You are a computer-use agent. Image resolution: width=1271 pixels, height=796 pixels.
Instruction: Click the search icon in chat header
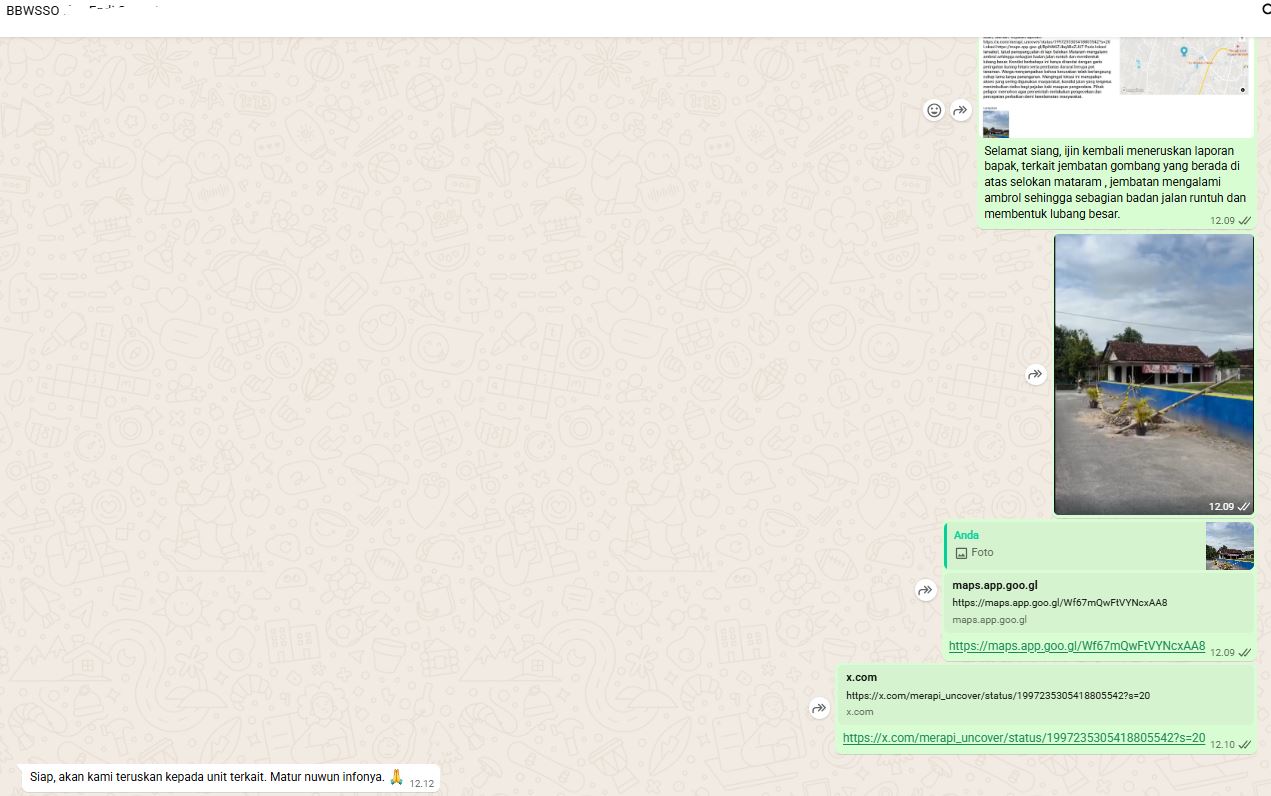tap(1264, 10)
